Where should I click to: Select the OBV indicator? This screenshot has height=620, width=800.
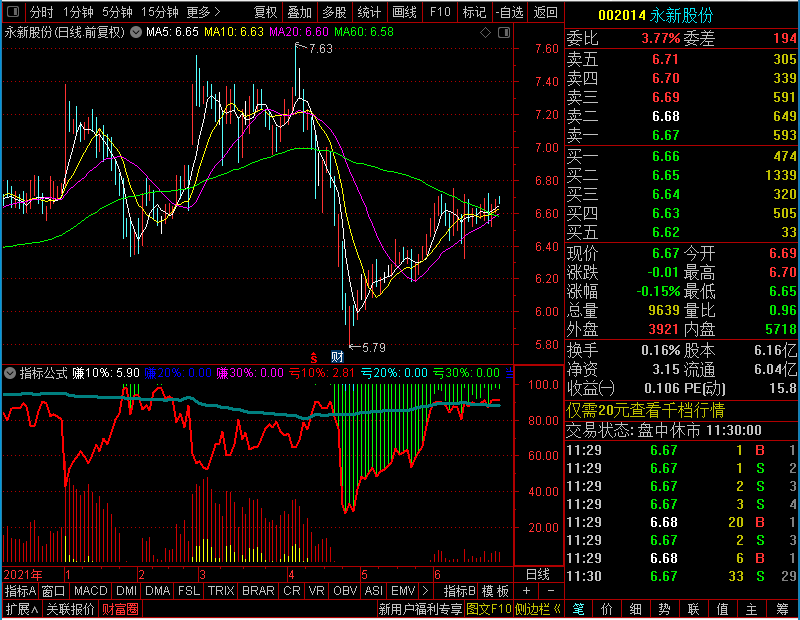click(x=345, y=591)
